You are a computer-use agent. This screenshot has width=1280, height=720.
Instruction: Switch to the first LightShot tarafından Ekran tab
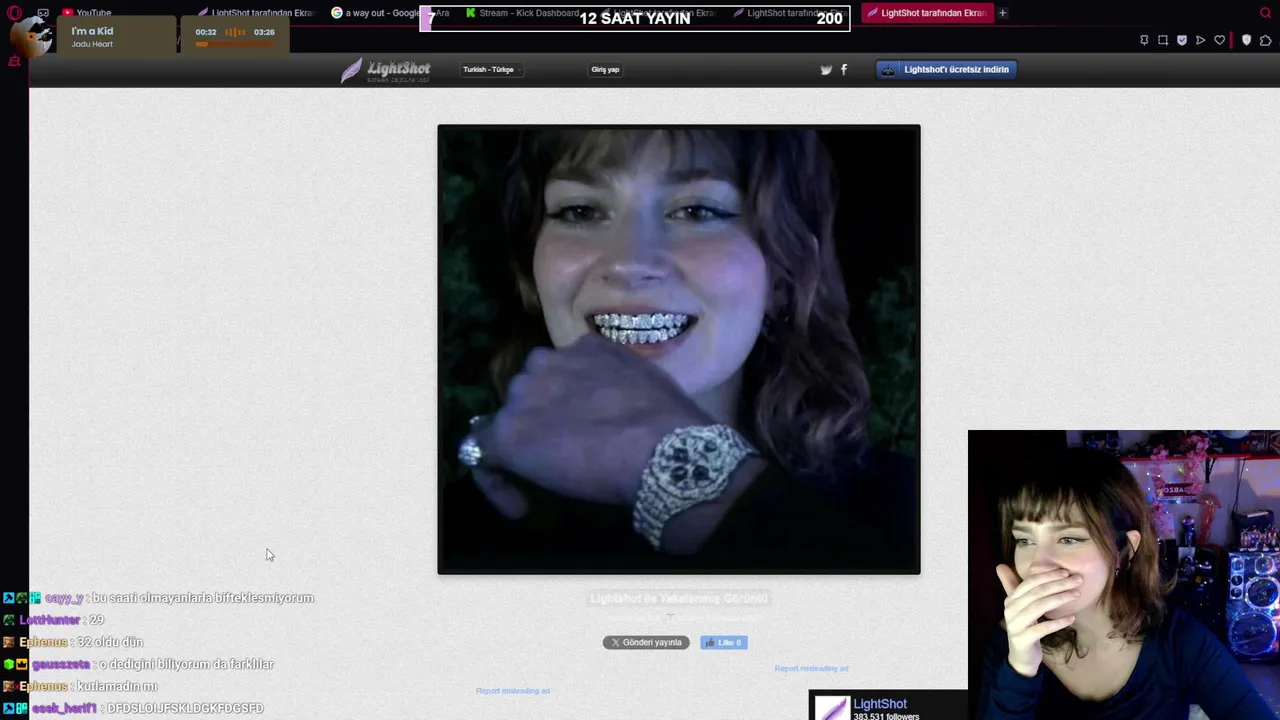(x=255, y=13)
